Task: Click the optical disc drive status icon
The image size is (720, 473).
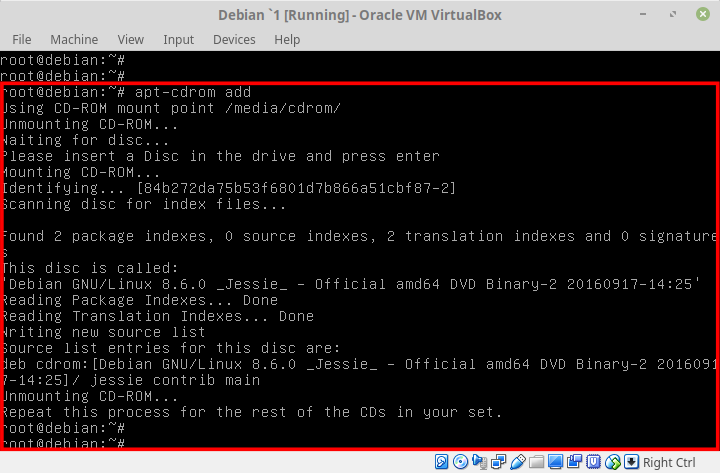Action: (460, 462)
